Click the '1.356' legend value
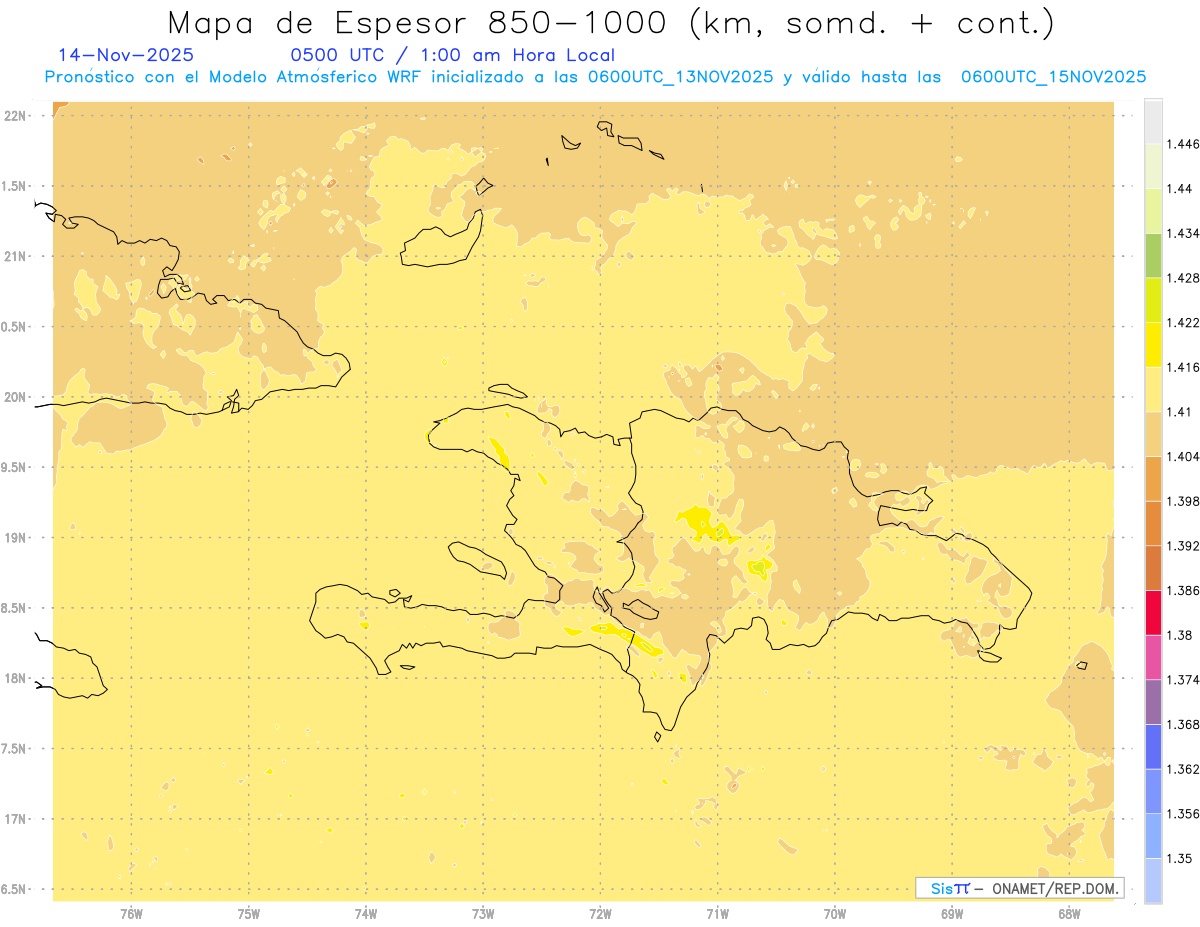 pyautogui.click(x=1183, y=814)
